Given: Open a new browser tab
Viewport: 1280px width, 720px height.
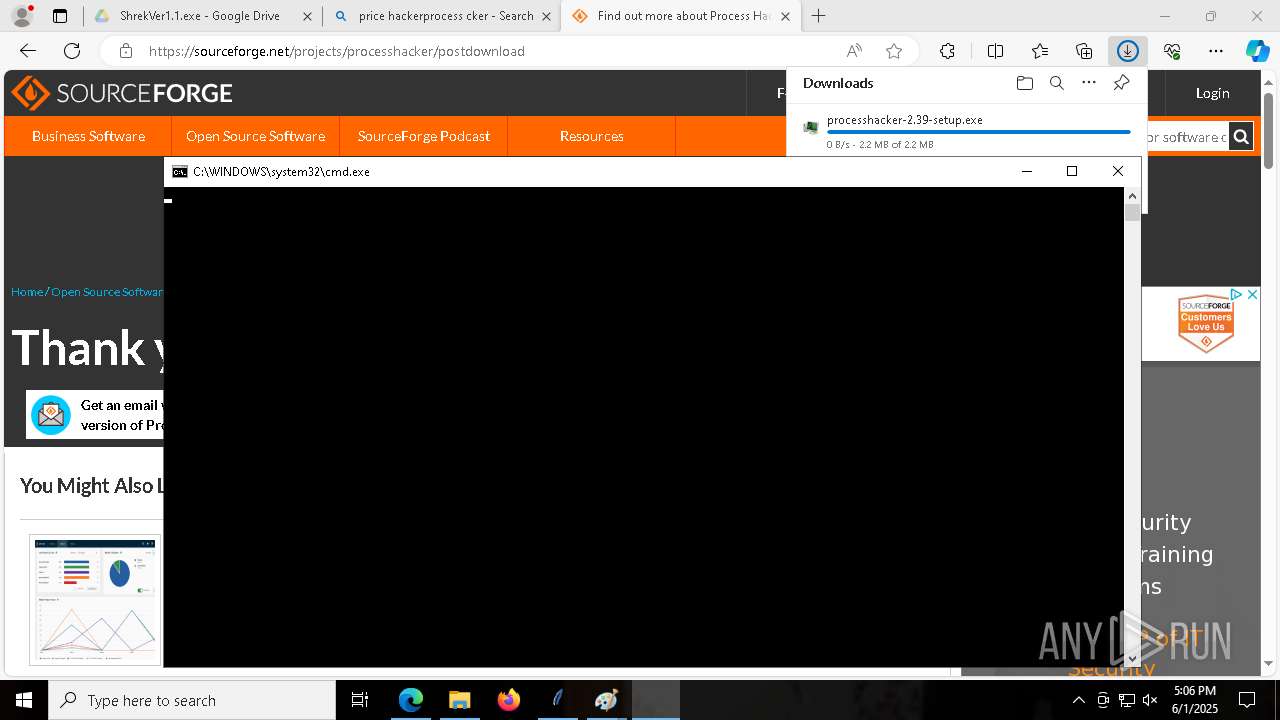Looking at the screenshot, I should [819, 16].
